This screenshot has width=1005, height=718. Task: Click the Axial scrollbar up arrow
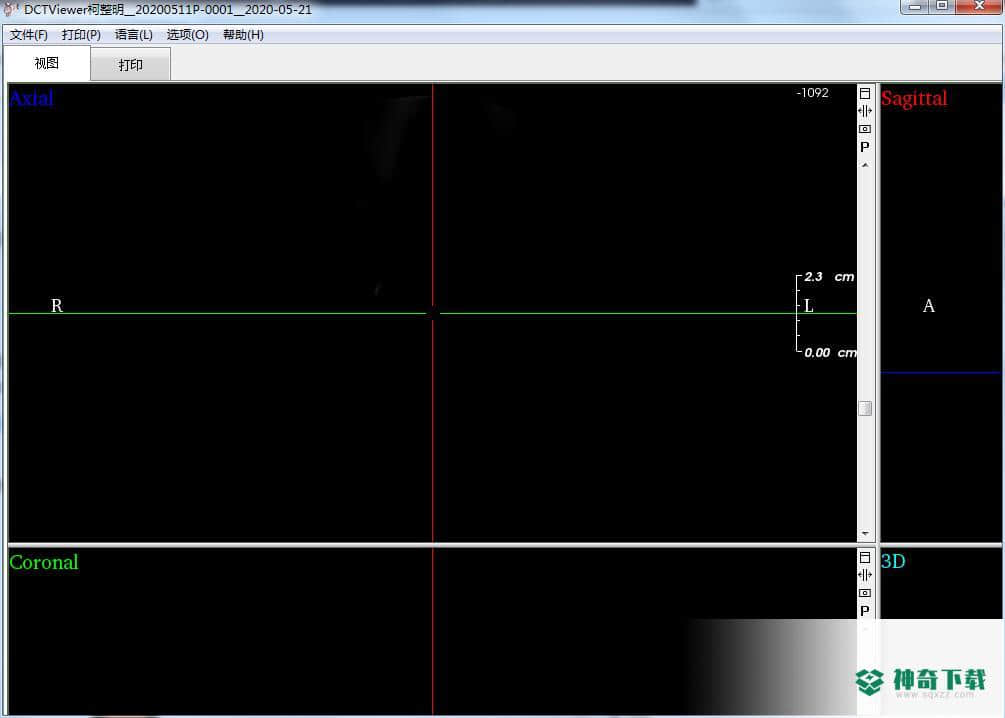[865, 165]
